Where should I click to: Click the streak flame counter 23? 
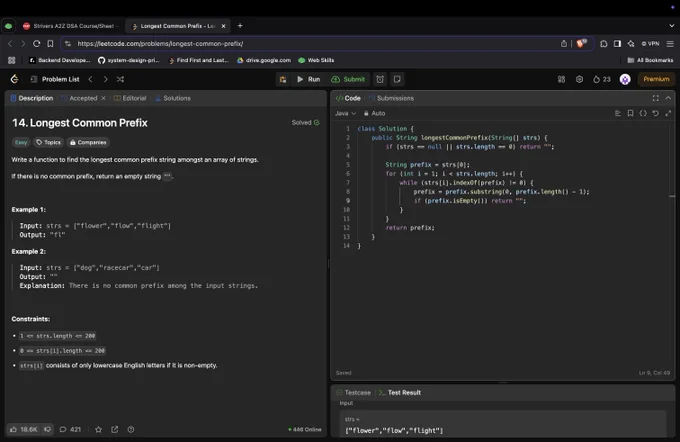[602, 79]
